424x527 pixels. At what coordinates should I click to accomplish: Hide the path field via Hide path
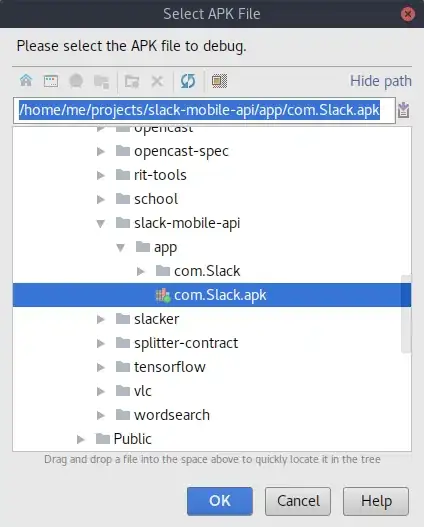pos(381,81)
